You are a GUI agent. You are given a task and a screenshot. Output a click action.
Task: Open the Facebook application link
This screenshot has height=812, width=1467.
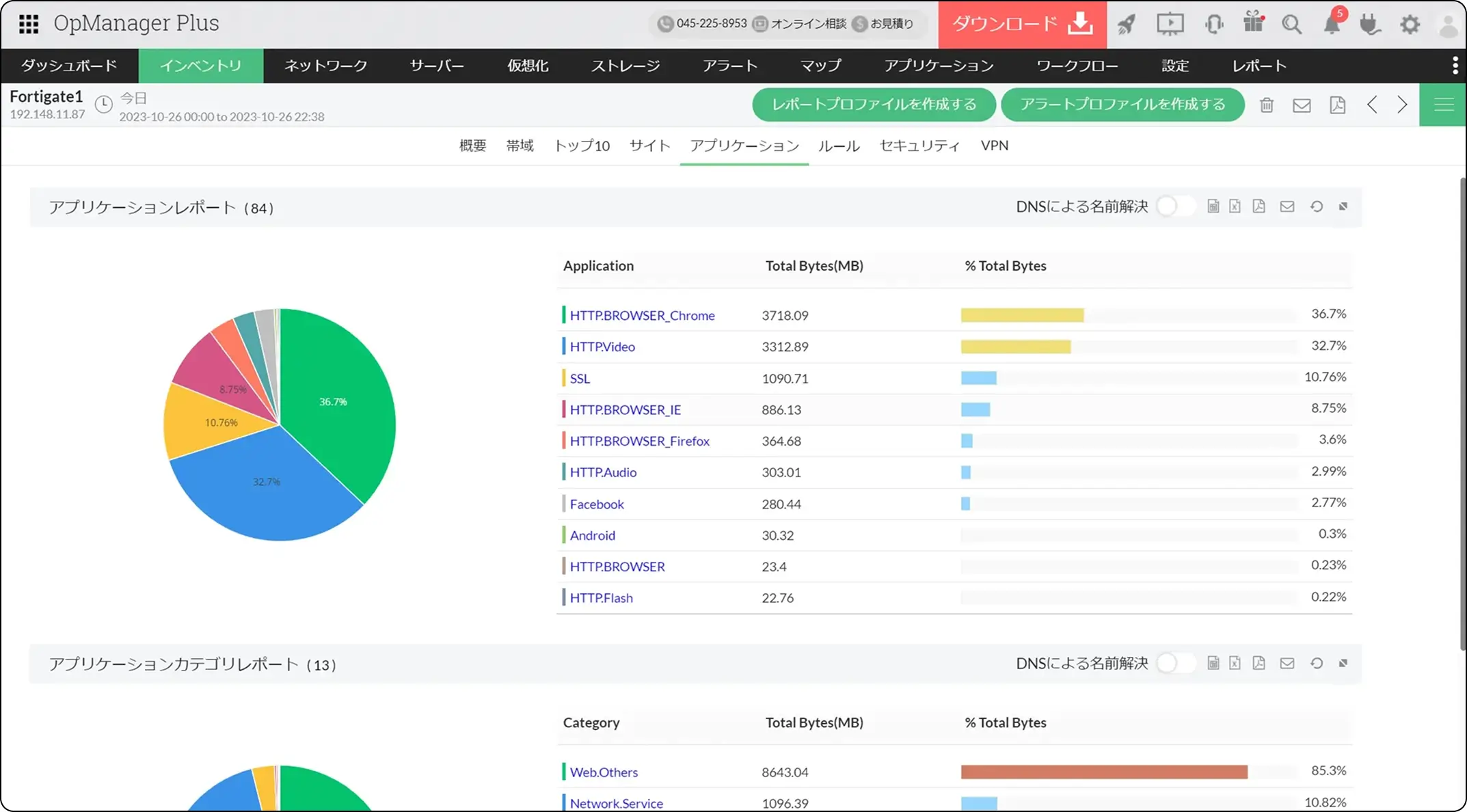pyautogui.click(x=597, y=504)
